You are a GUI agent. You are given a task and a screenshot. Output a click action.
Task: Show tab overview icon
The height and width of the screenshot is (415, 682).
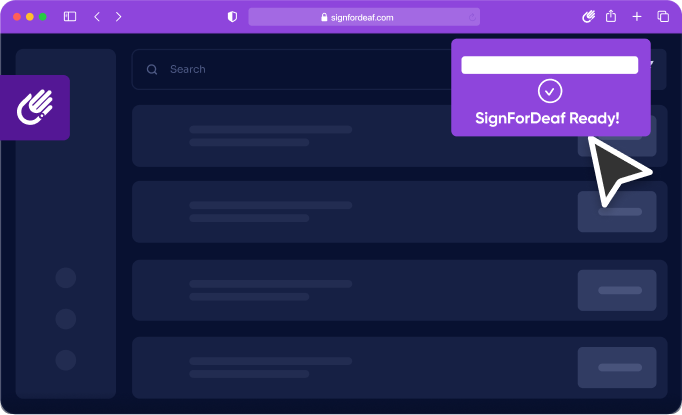663,17
